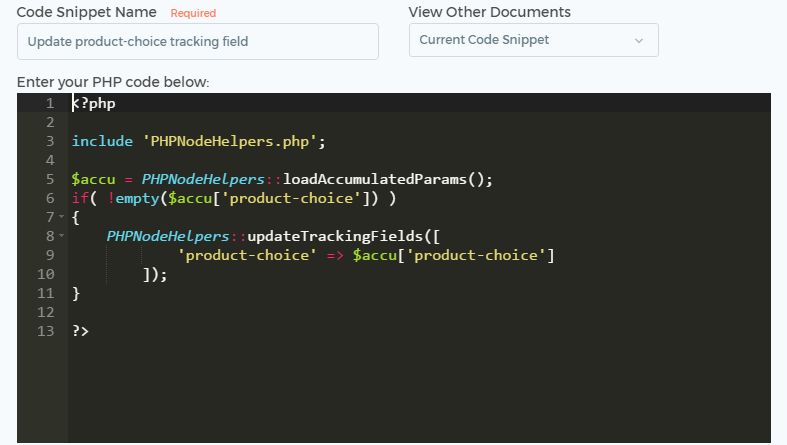The width and height of the screenshot is (787, 445).
Task: Click the ']);' closing on line 10
Action: [155, 274]
